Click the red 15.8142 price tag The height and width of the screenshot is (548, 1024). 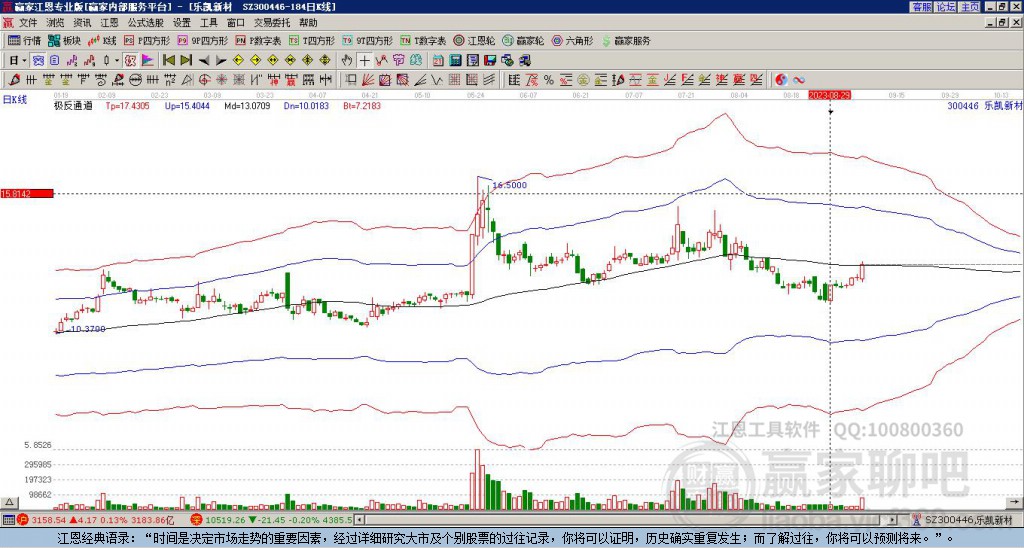click(27, 193)
